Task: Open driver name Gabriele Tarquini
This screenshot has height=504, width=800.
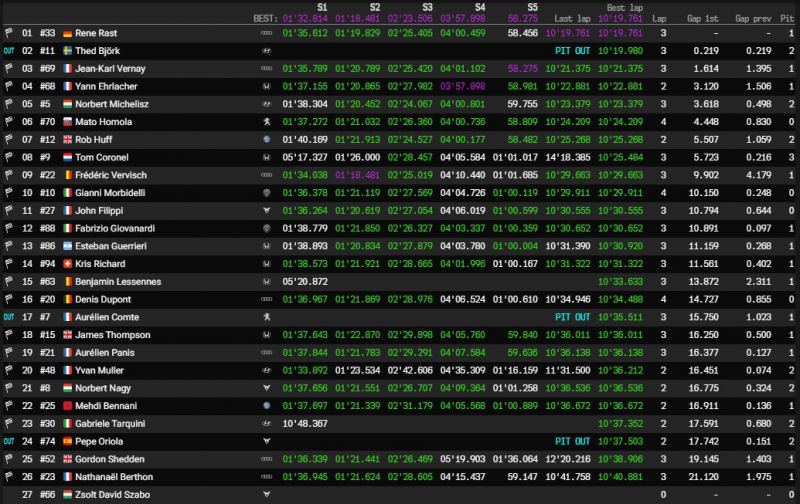Action: [x=110, y=423]
